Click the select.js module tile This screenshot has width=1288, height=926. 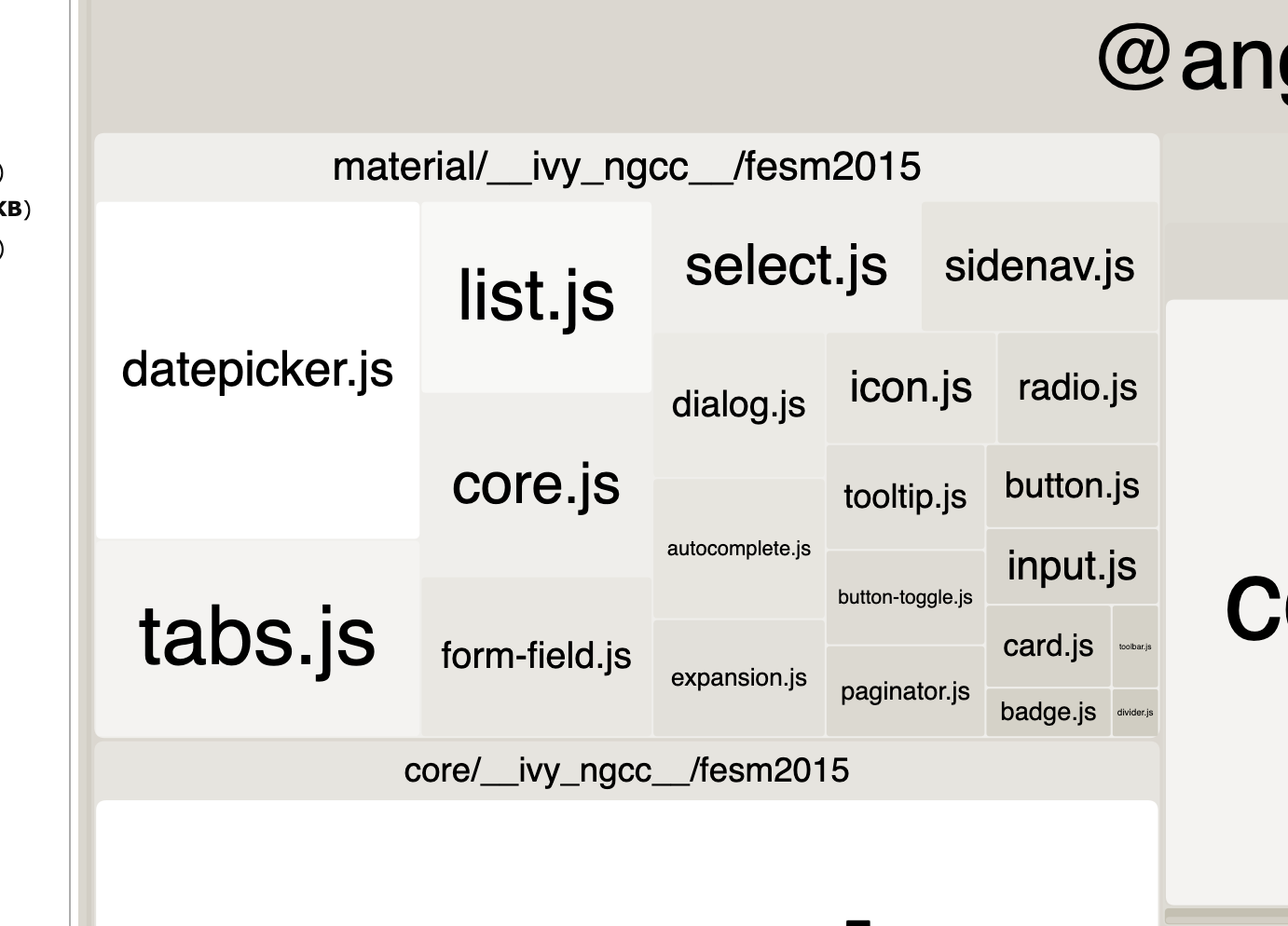[x=786, y=266]
